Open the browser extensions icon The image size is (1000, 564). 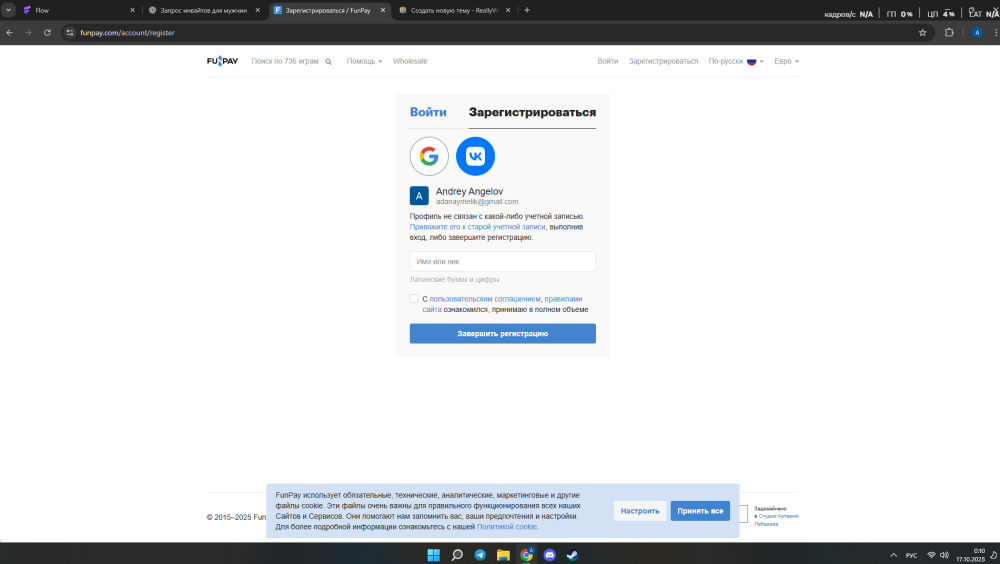pos(949,33)
